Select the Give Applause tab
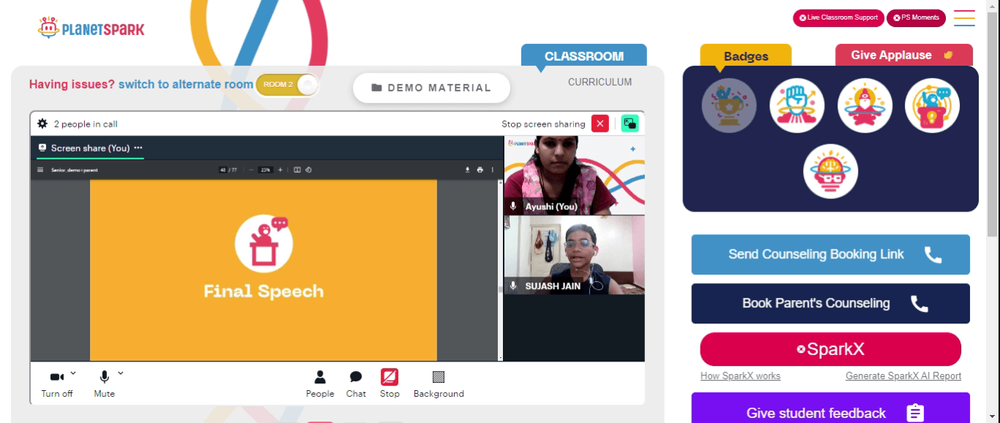1000x423 pixels. click(904, 56)
